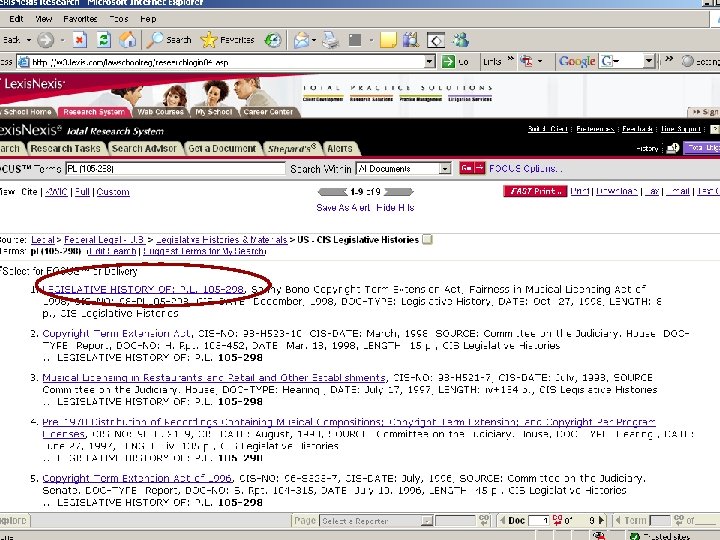Open the Research books icon in toolbar
This screenshot has height=540, width=720.
tap(411, 40)
